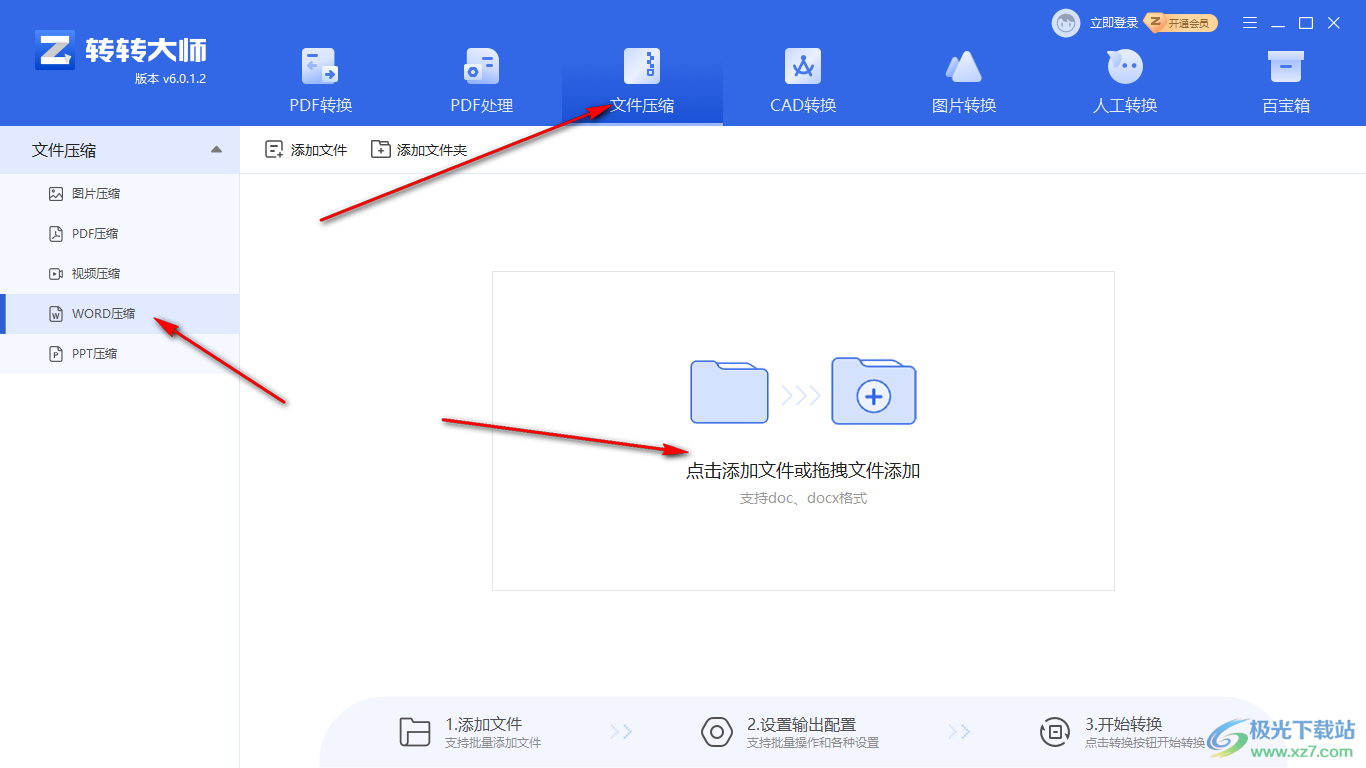Screen dimensions: 1366x768
Task: Switch to the CAD转换 tab label
Action: (x=803, y=105)
